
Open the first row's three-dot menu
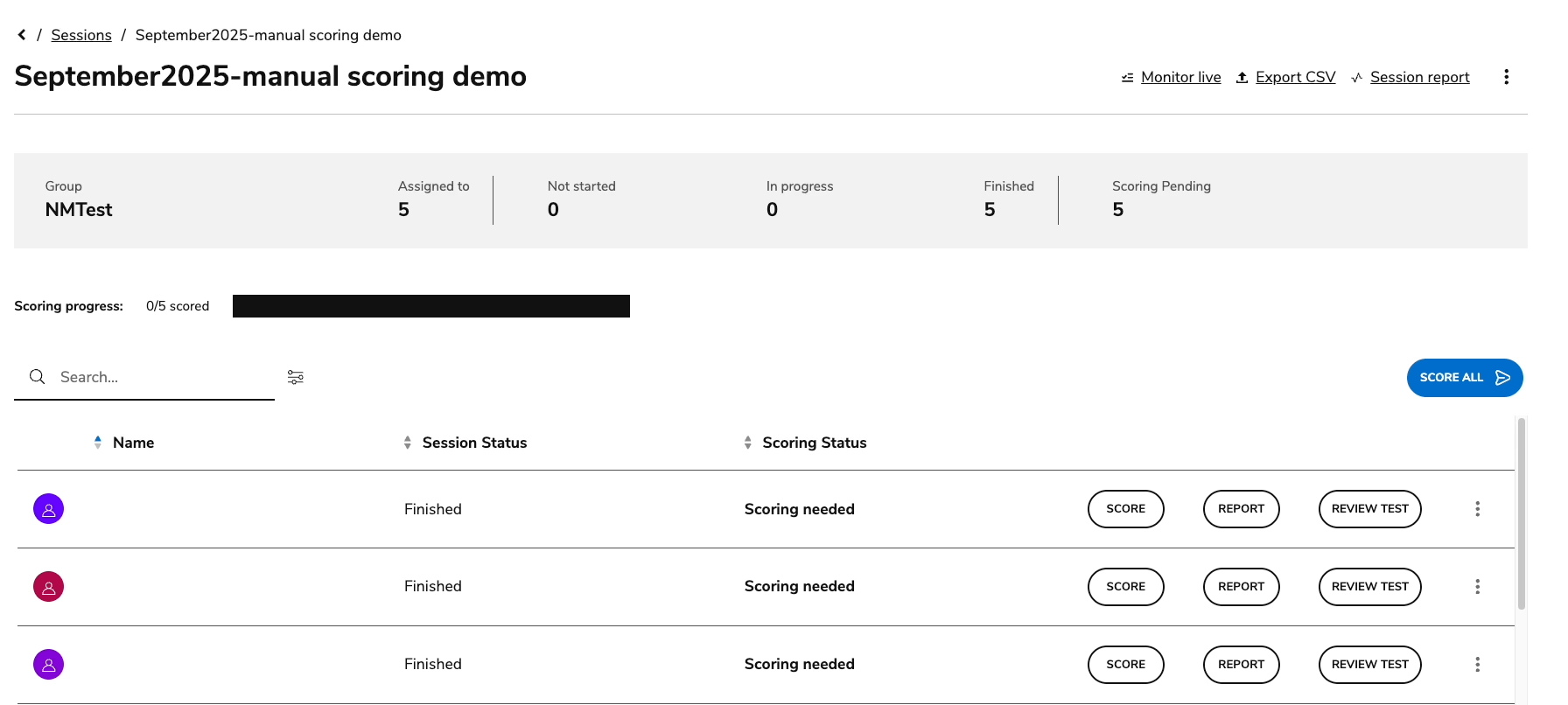1477,509
